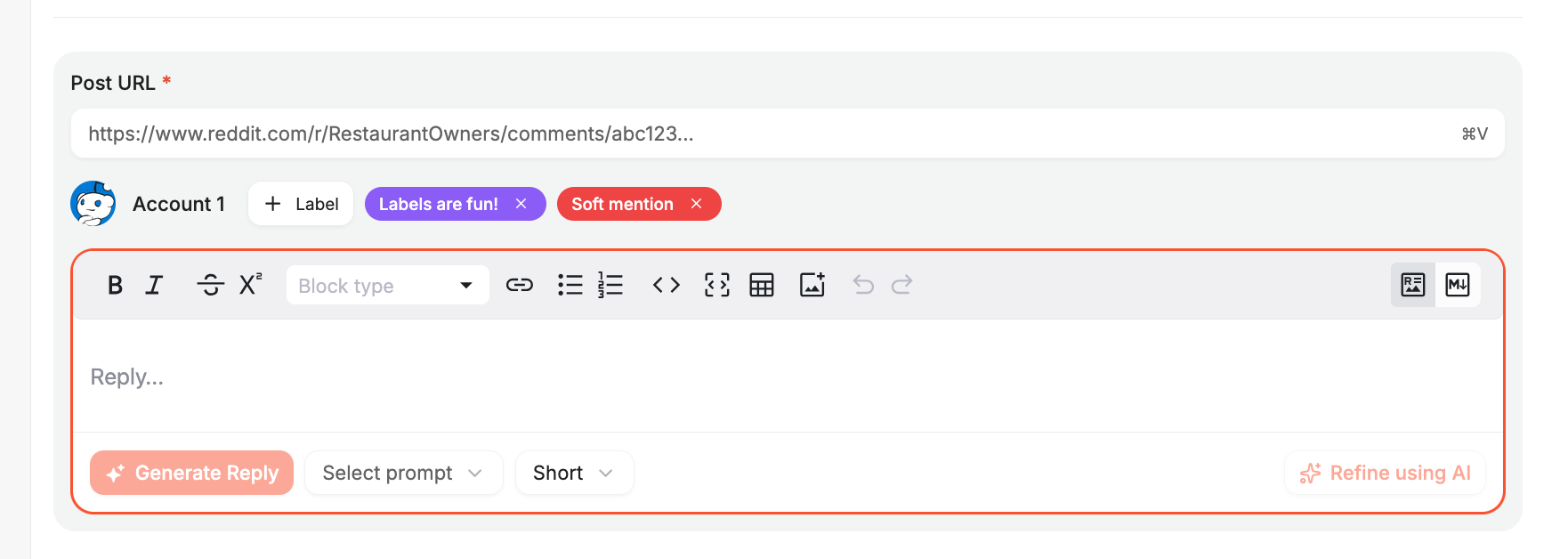Open the Select prompt dropdown
This screenshot has width=1568, height=559.
(403, 473)
